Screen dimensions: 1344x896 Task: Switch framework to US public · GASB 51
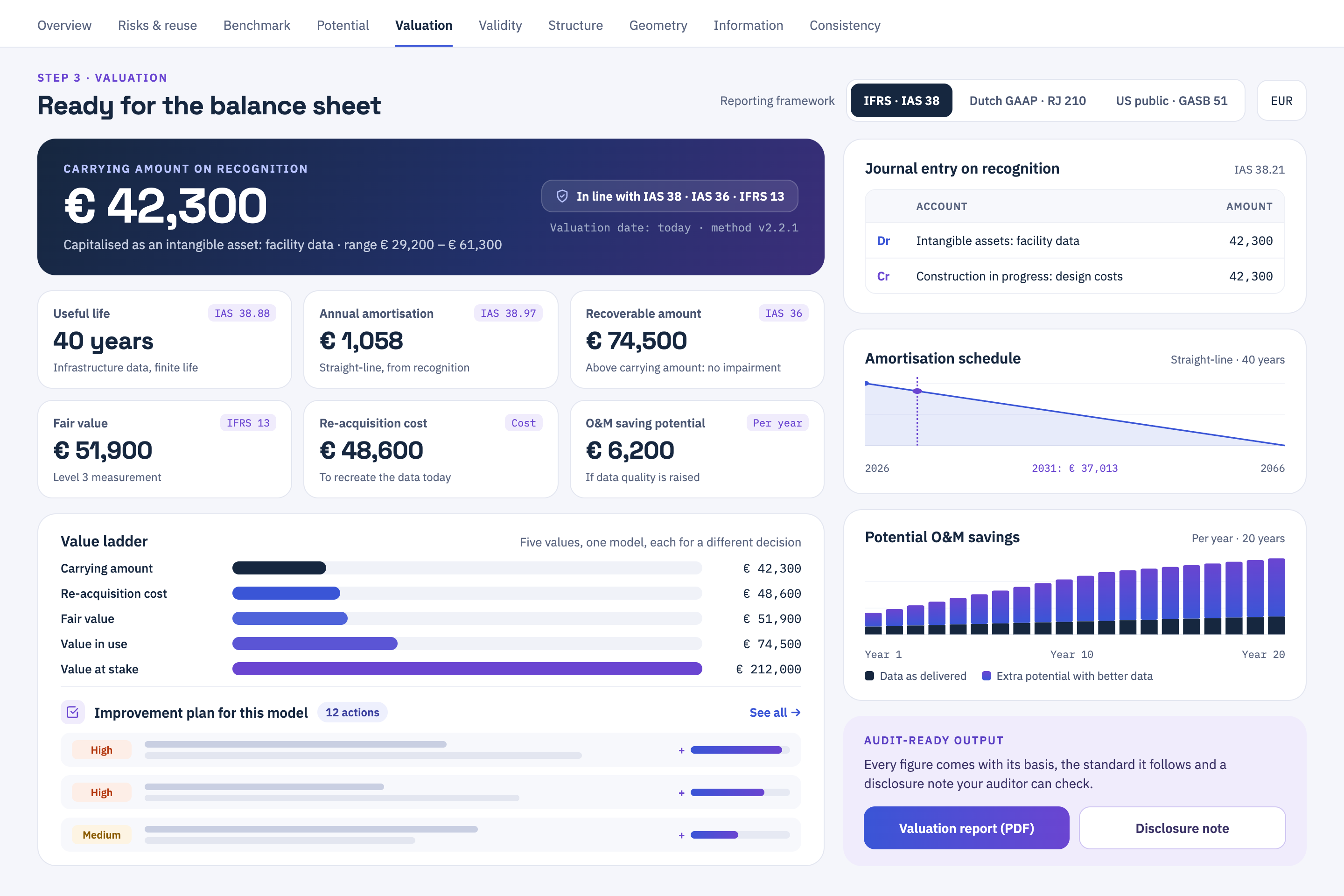(1171, 101)
